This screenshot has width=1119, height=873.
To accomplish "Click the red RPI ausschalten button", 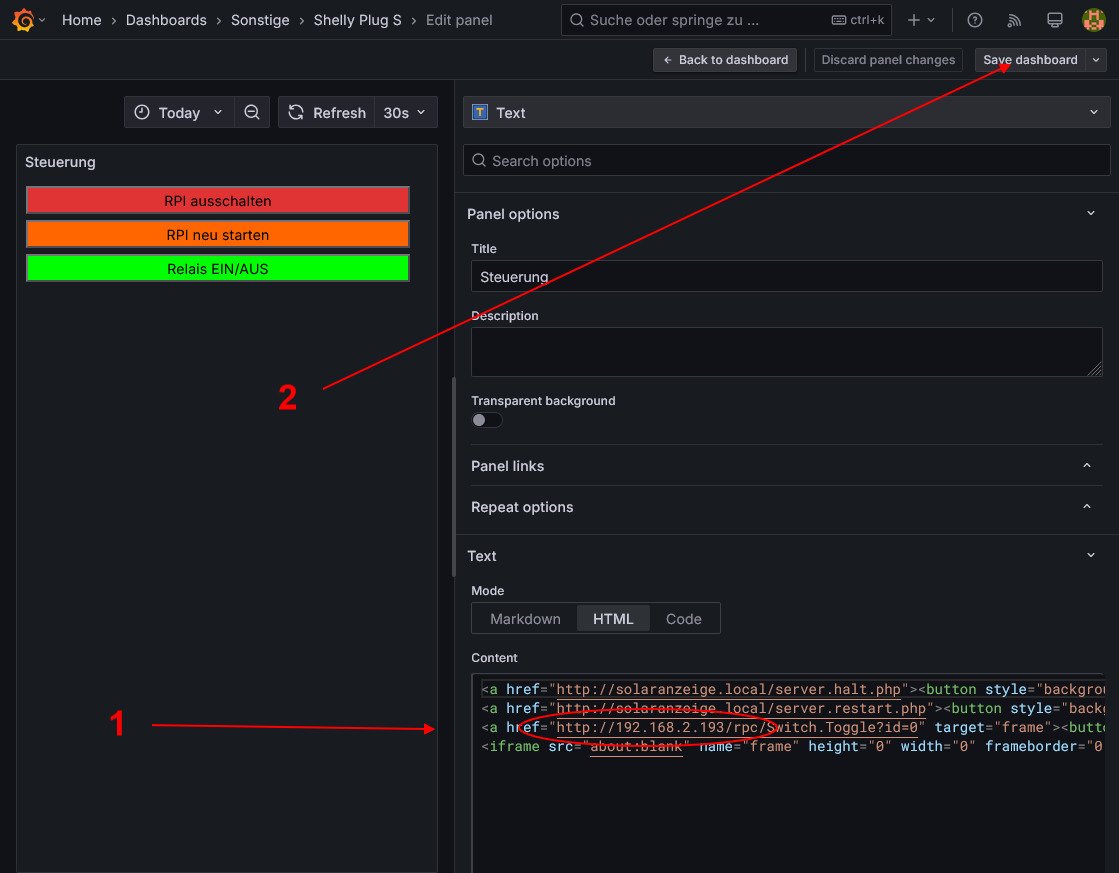I will tap(218, 201).
